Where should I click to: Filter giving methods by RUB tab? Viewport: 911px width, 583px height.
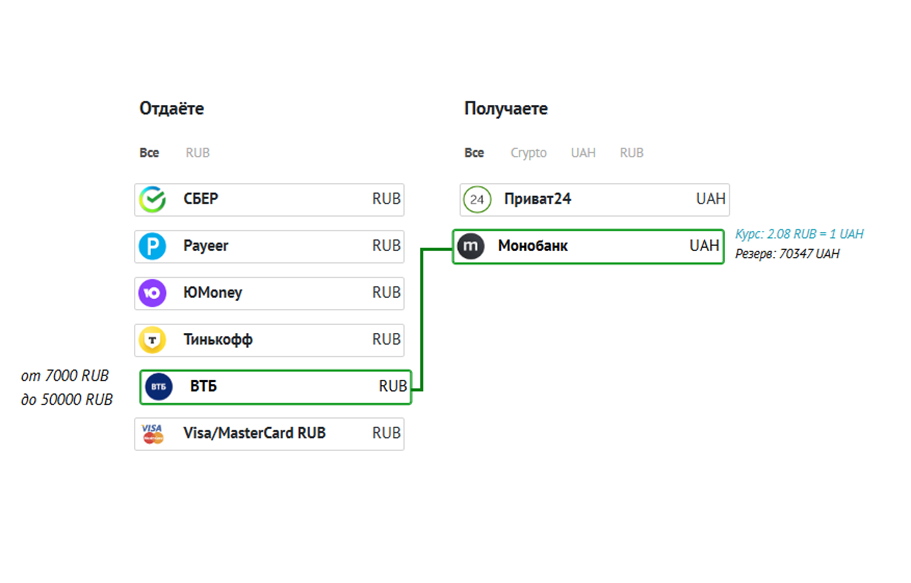[x=198, y=153]
